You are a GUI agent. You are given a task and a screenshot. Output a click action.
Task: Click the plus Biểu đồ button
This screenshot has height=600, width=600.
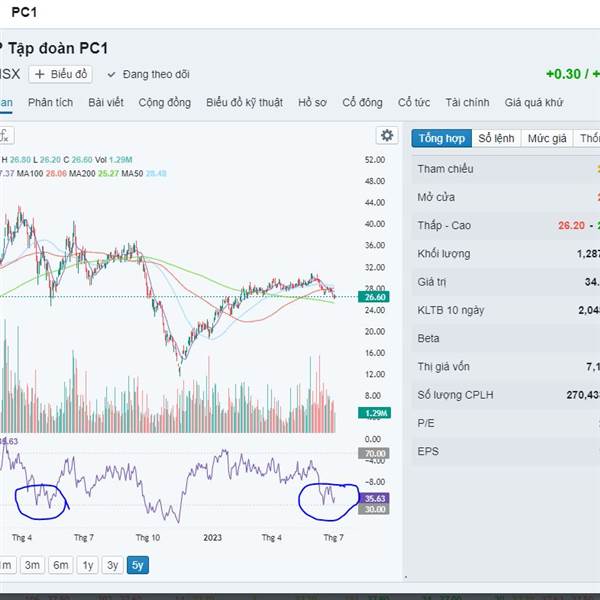[x=60, y=74]
